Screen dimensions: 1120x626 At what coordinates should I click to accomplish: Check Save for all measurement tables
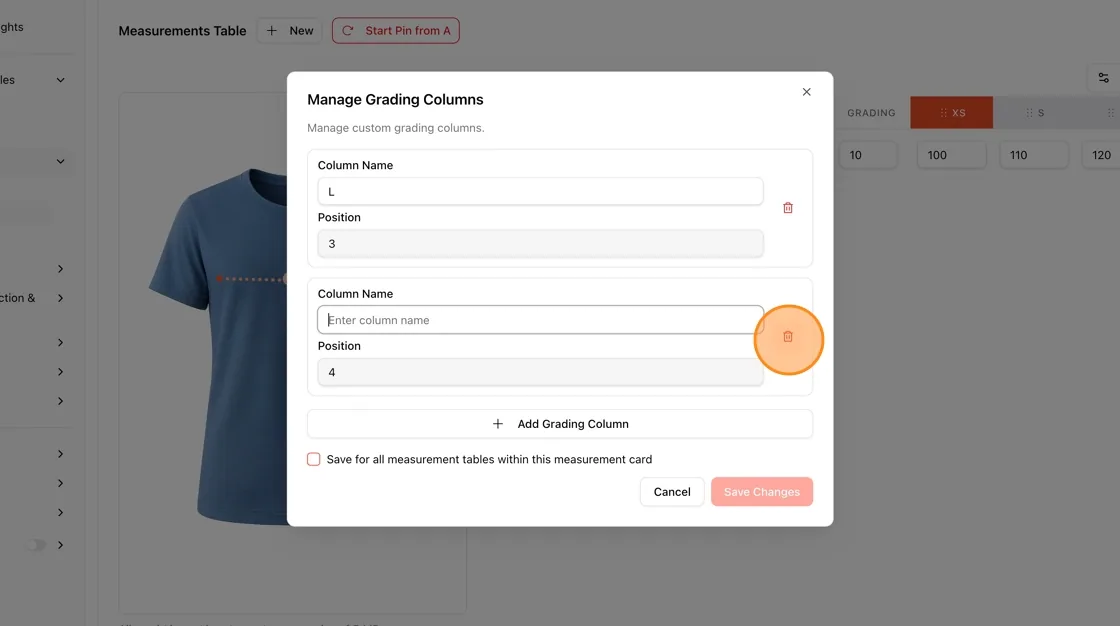(314, 459)
